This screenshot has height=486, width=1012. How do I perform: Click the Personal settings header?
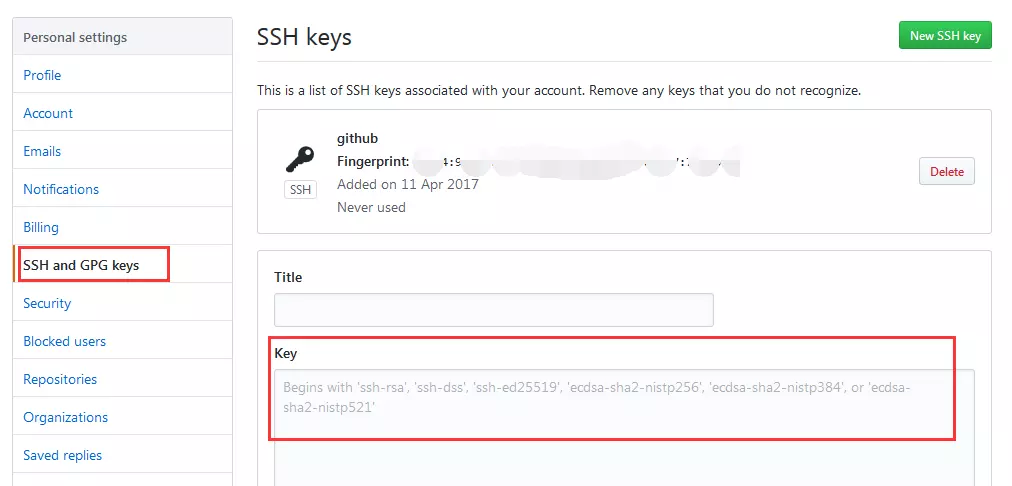click(75, 37)
